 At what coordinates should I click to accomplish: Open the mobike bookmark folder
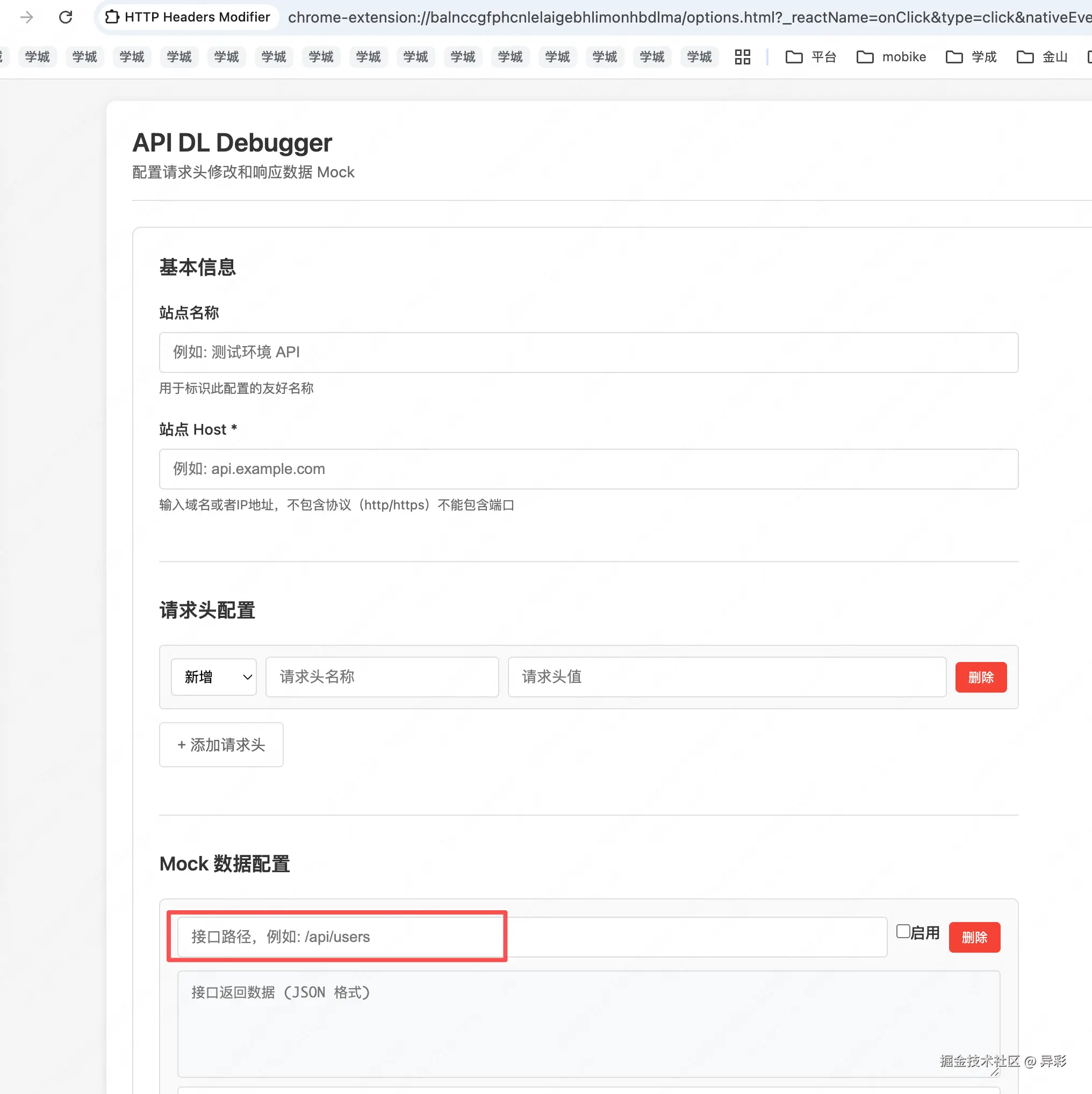point(891,56)
